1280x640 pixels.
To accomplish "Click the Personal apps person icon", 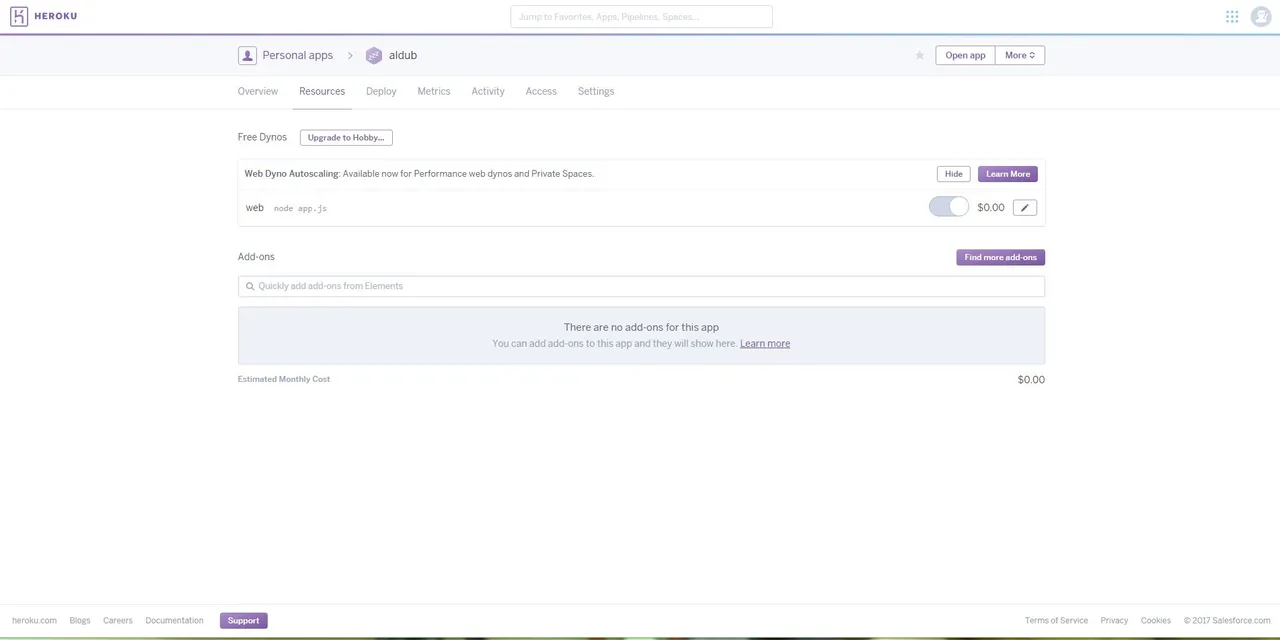I will pos(247,55).
